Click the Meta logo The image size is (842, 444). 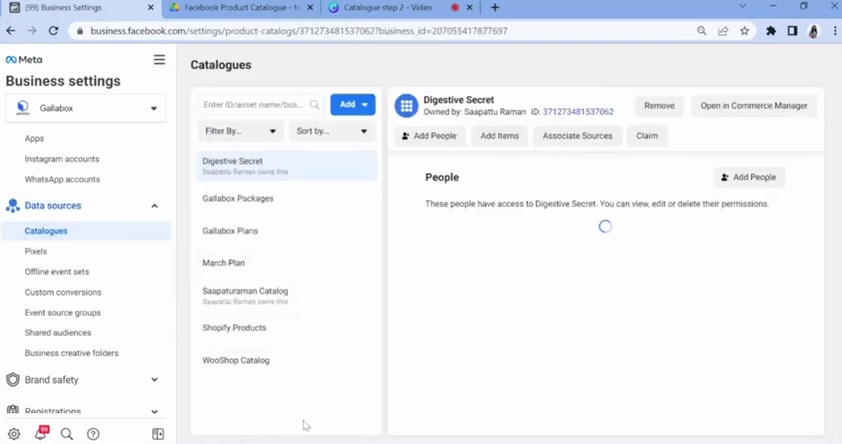(x=24, y=60)
